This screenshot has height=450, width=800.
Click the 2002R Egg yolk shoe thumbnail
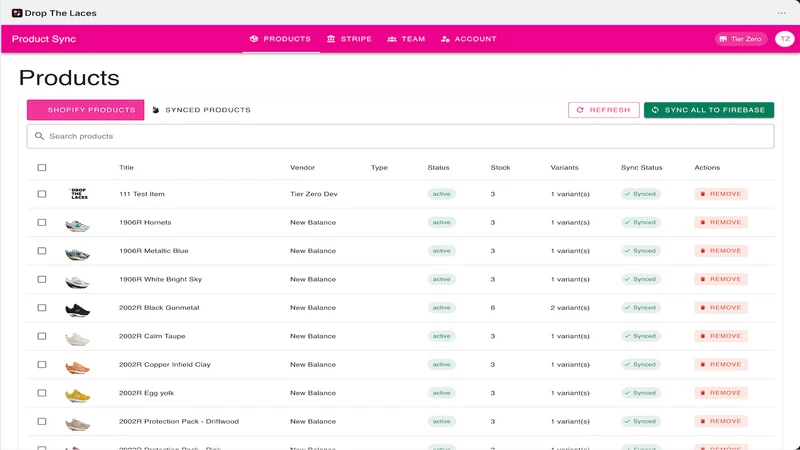pos(78,395)
